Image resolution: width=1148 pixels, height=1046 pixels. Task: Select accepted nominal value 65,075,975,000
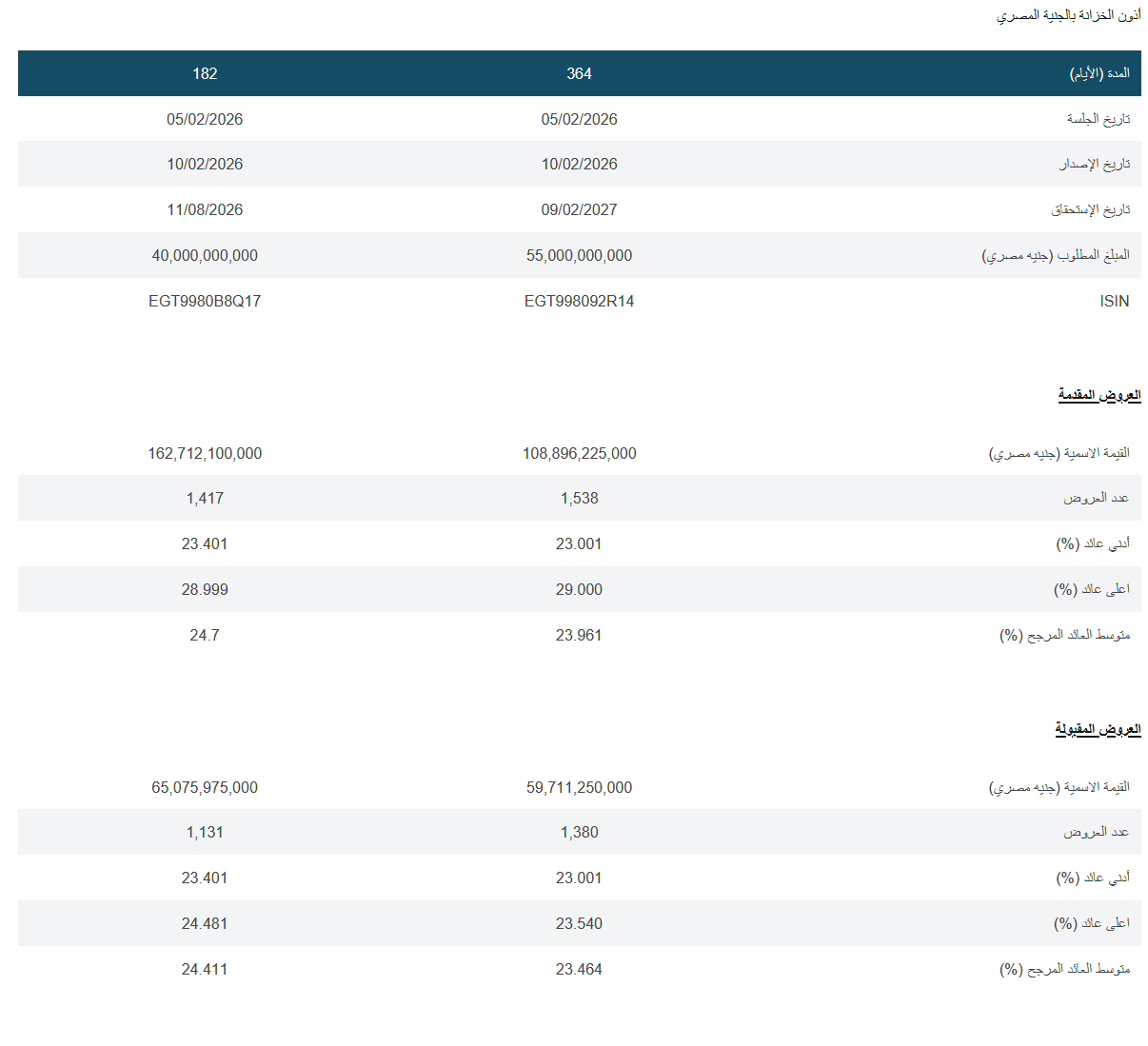click(205, 787)
